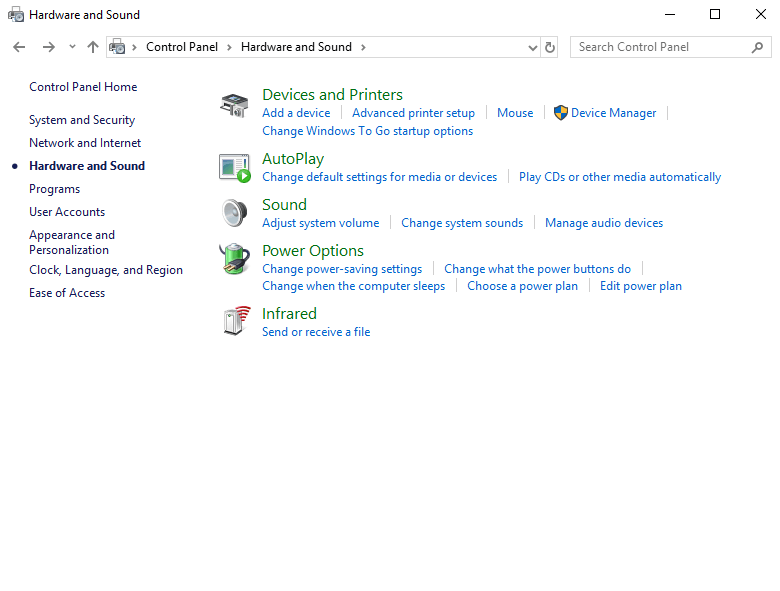Click the Infrared category icon
Screen dimensions: 780x591
click(234, 322)
